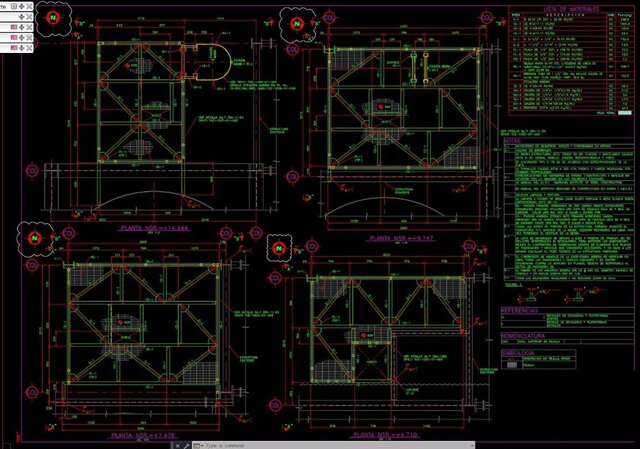640x449 pixels.
Task: Select the 'LISTA DE MATERIALES' table heading
Action: [x=571, y=9]
